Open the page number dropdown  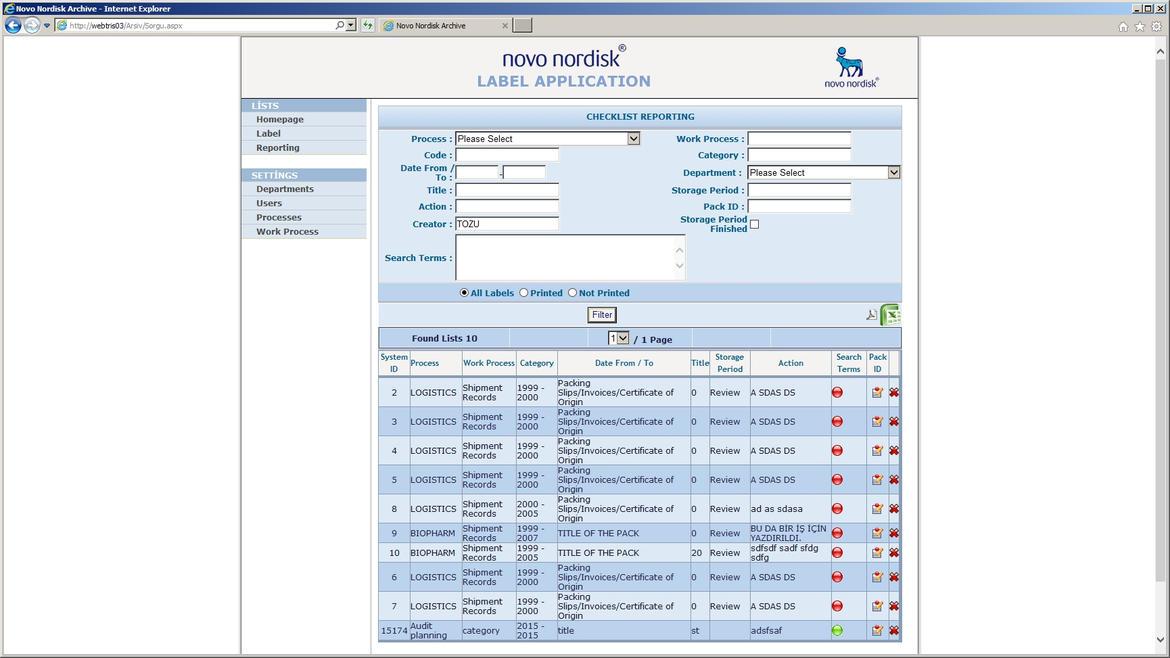(x=619, y=339)
